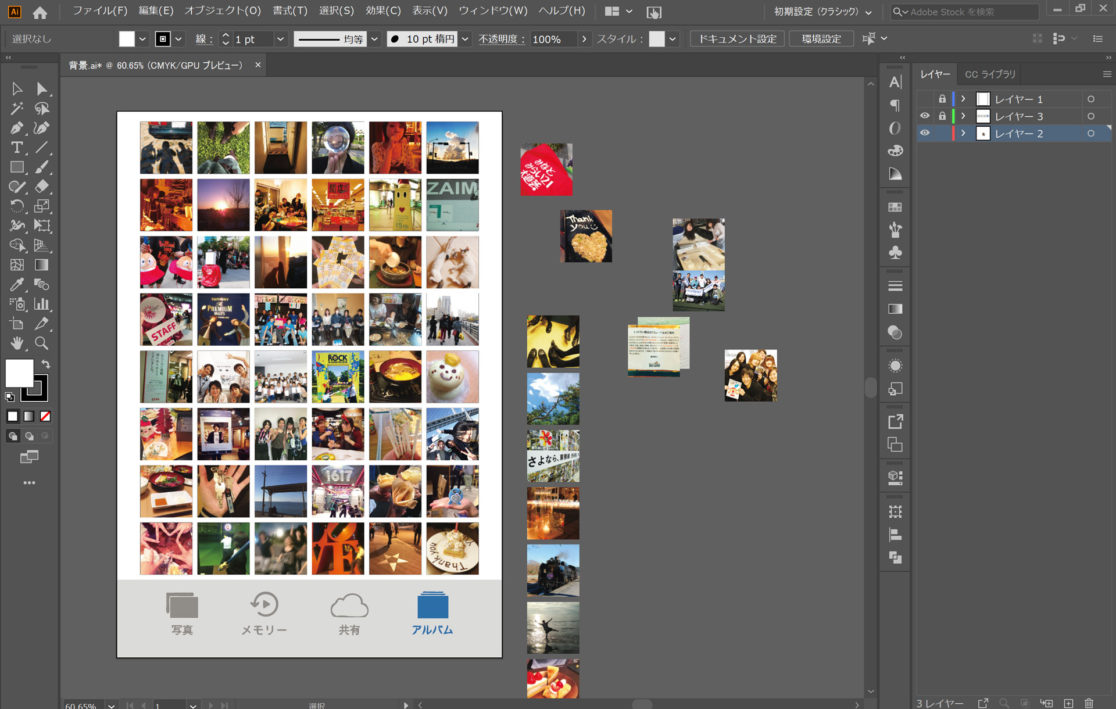Select the Magic Wand tool
This screenshot has width=1116, height=709.
[17, 109]
